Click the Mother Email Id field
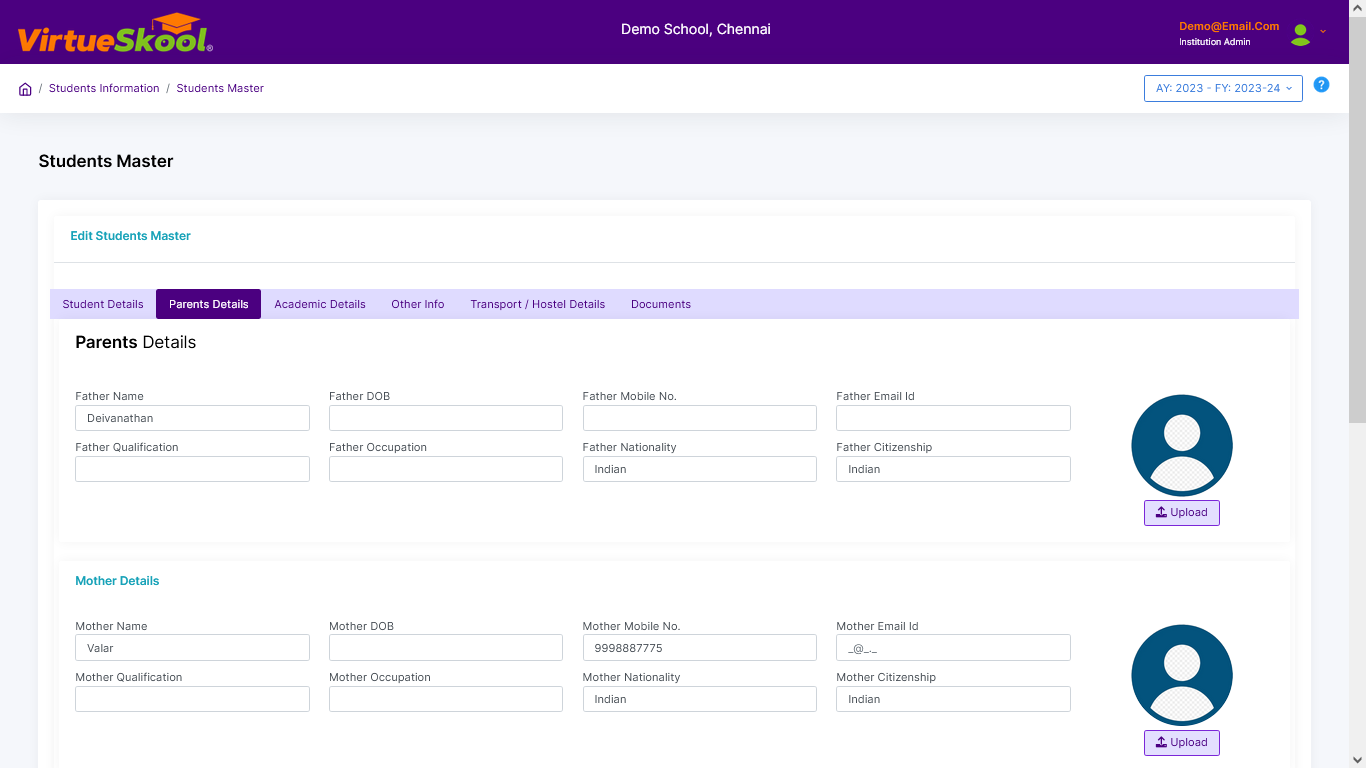Screen dimensions: 1366x768 [953, 648]
